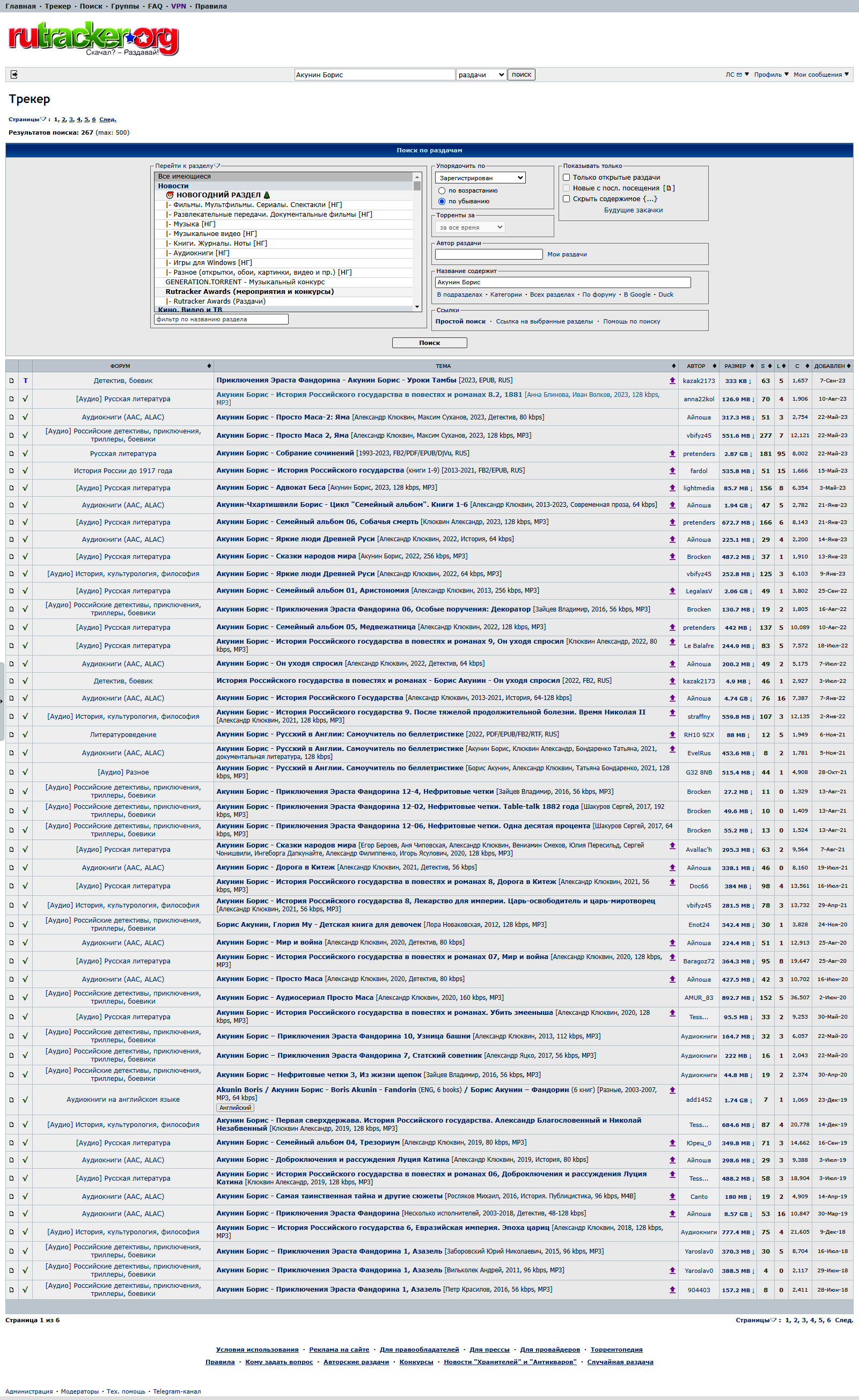This screenshot has width=859, height=1400.
Task: Expand the Профиль dropdown menu
Action: pyautogui.click(x=772, y=75)
